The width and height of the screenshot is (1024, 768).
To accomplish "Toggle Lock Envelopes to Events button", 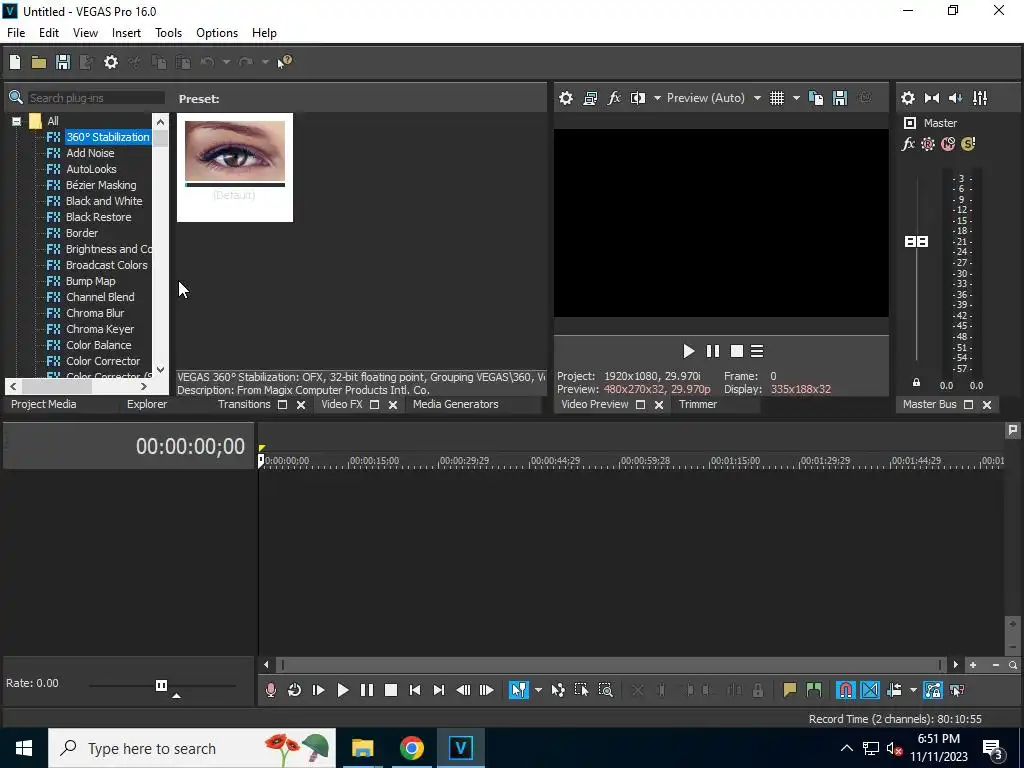I will [x=933, y=690].
